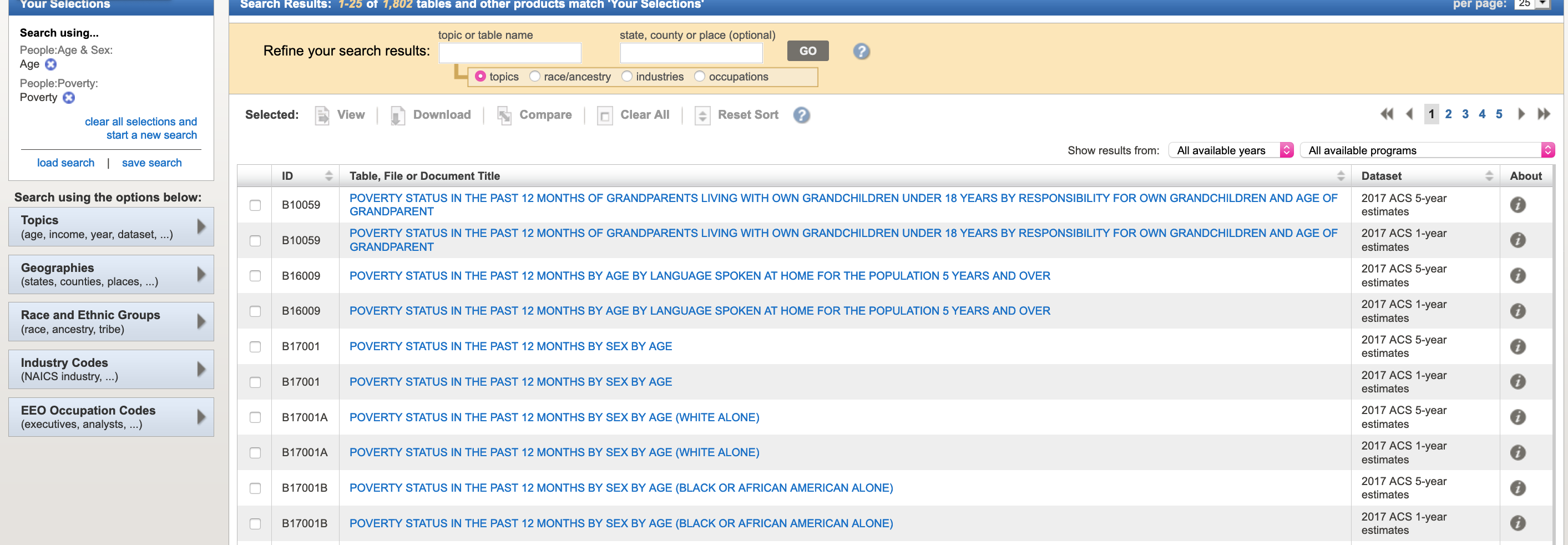Image resolution: width=1568 pixels, height=545 pixels.
Task: Click the topic or table name field
Action: coord(509,53)
